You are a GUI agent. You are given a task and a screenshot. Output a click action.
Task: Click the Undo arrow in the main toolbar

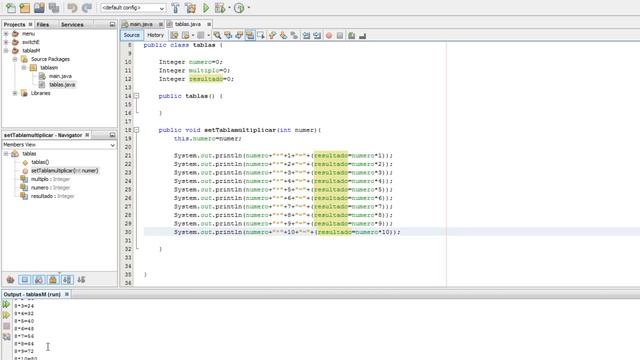click(x=72, y=8)
